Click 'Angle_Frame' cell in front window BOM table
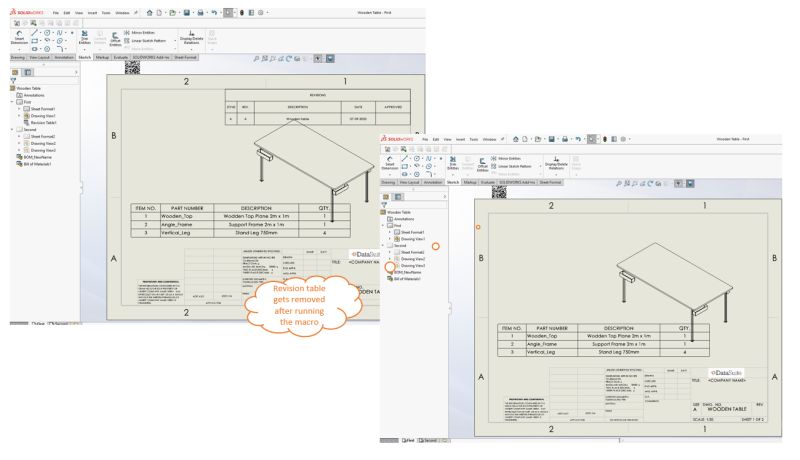 [x=552, y=344]
